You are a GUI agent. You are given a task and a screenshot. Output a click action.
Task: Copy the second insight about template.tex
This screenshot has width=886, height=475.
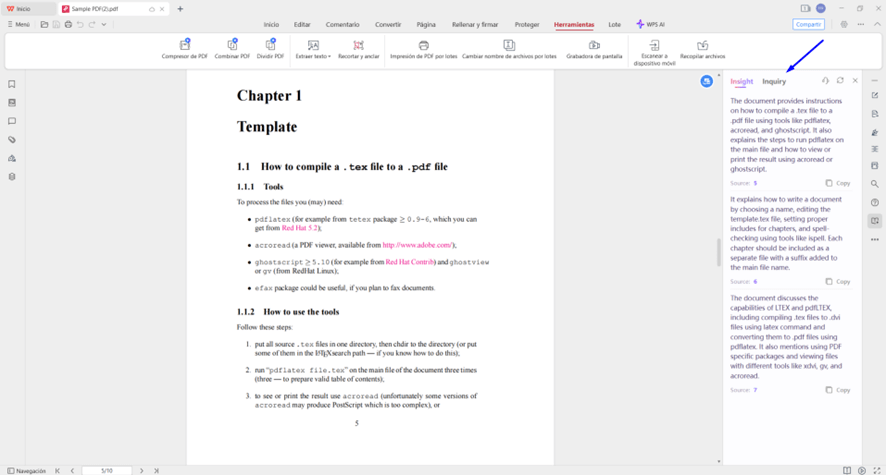coord(838,281)
